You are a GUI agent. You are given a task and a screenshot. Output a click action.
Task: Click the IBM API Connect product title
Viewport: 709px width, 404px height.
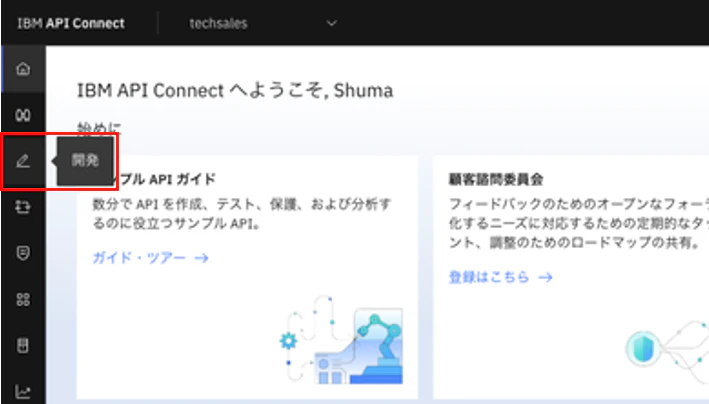(71, 23)
